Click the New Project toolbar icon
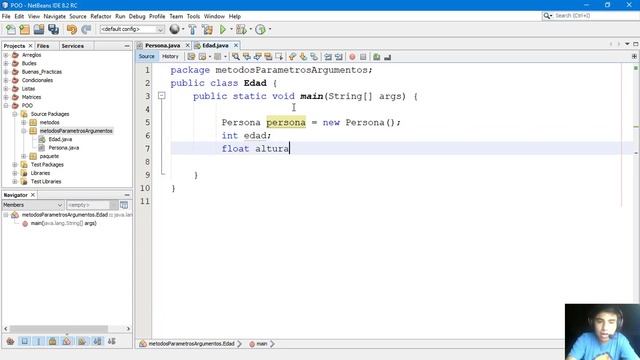Viewport: 640px width, 360px height. 24,29
